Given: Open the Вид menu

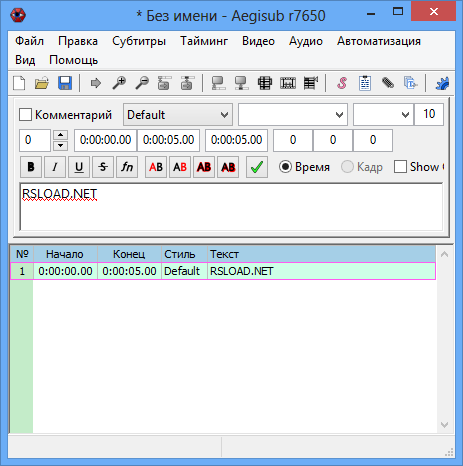Looking at the screenshot, I should [x=25, y=60].
